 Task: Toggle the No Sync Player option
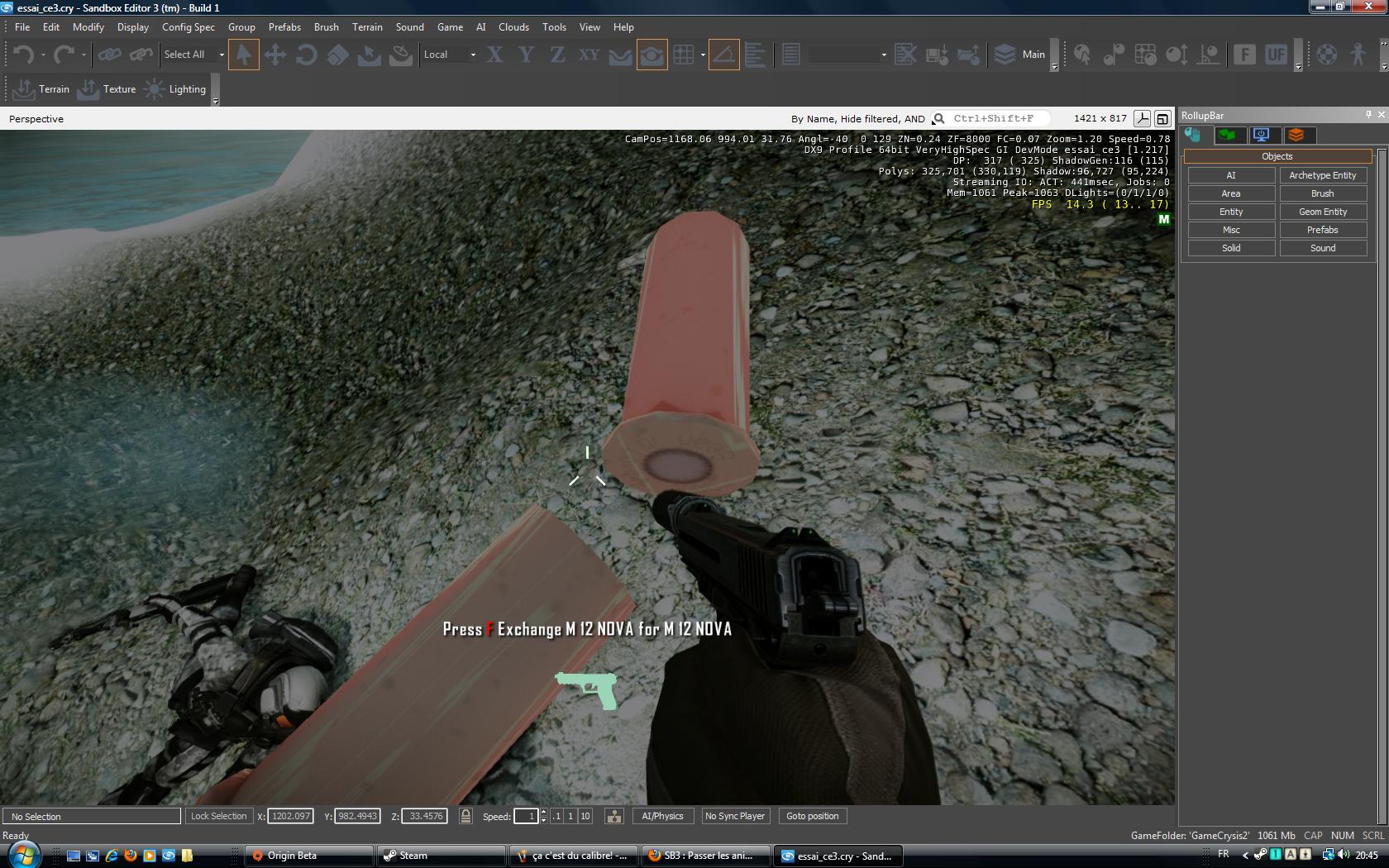[734, 816]
